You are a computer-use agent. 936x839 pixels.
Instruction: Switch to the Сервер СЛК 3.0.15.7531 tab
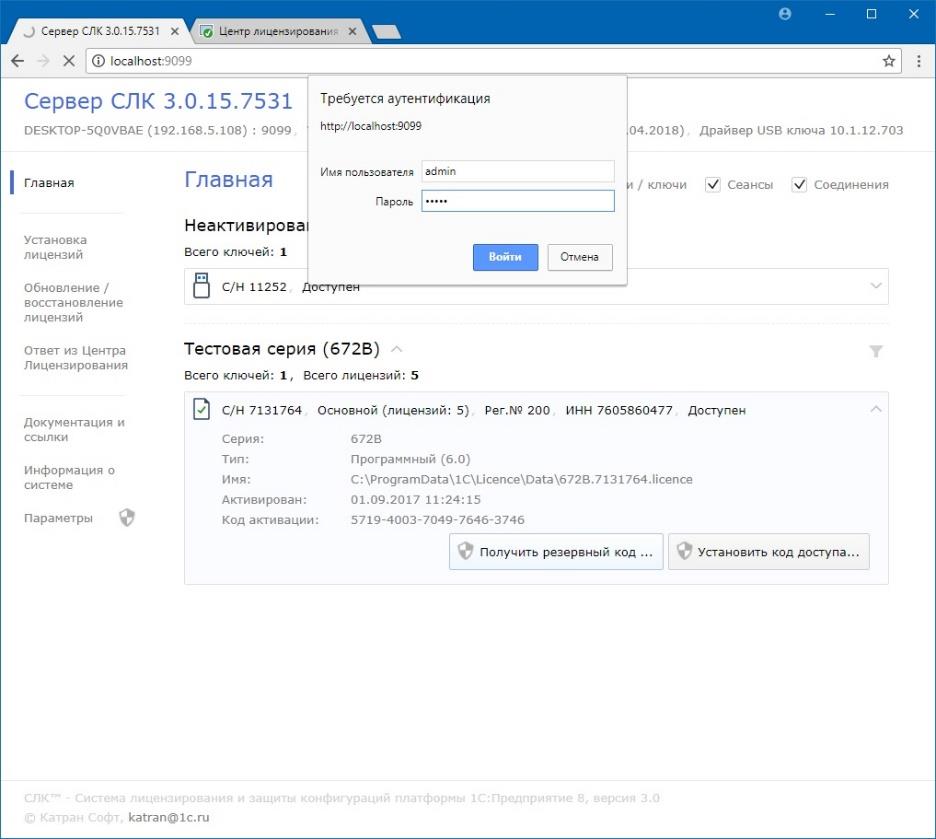[100, 32]
